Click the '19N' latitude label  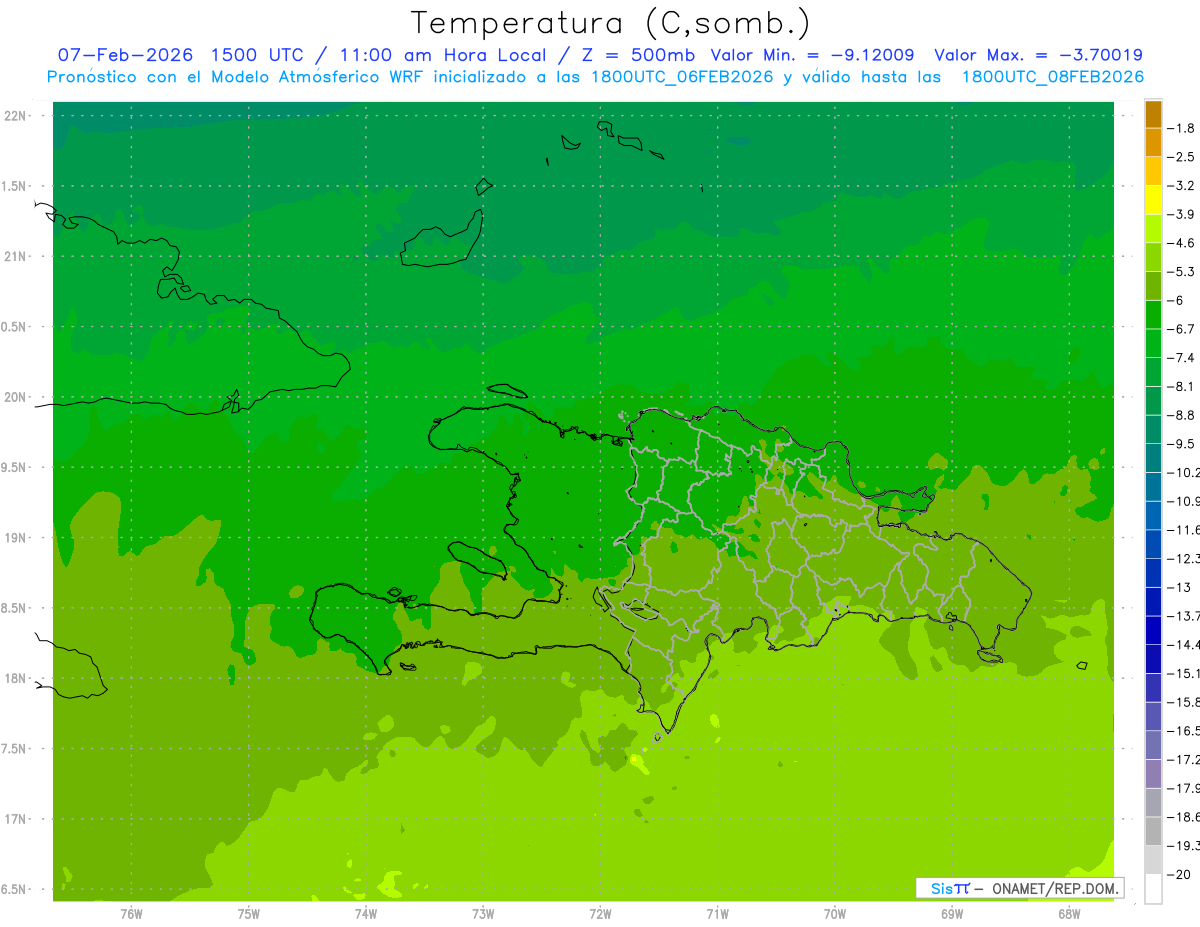(x=16, y=537)
